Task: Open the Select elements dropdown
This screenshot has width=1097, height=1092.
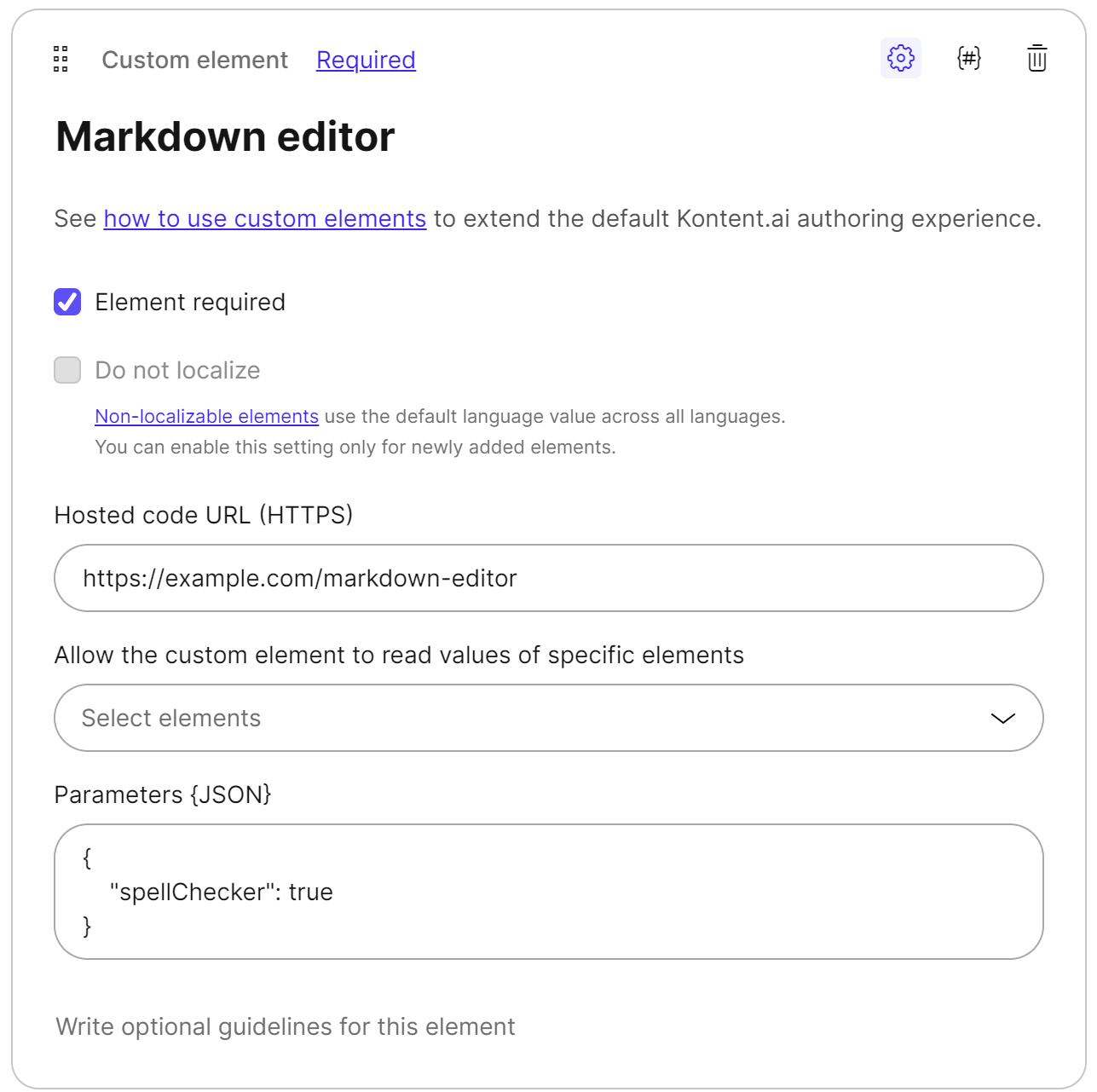Action: (x=511, y=718)
